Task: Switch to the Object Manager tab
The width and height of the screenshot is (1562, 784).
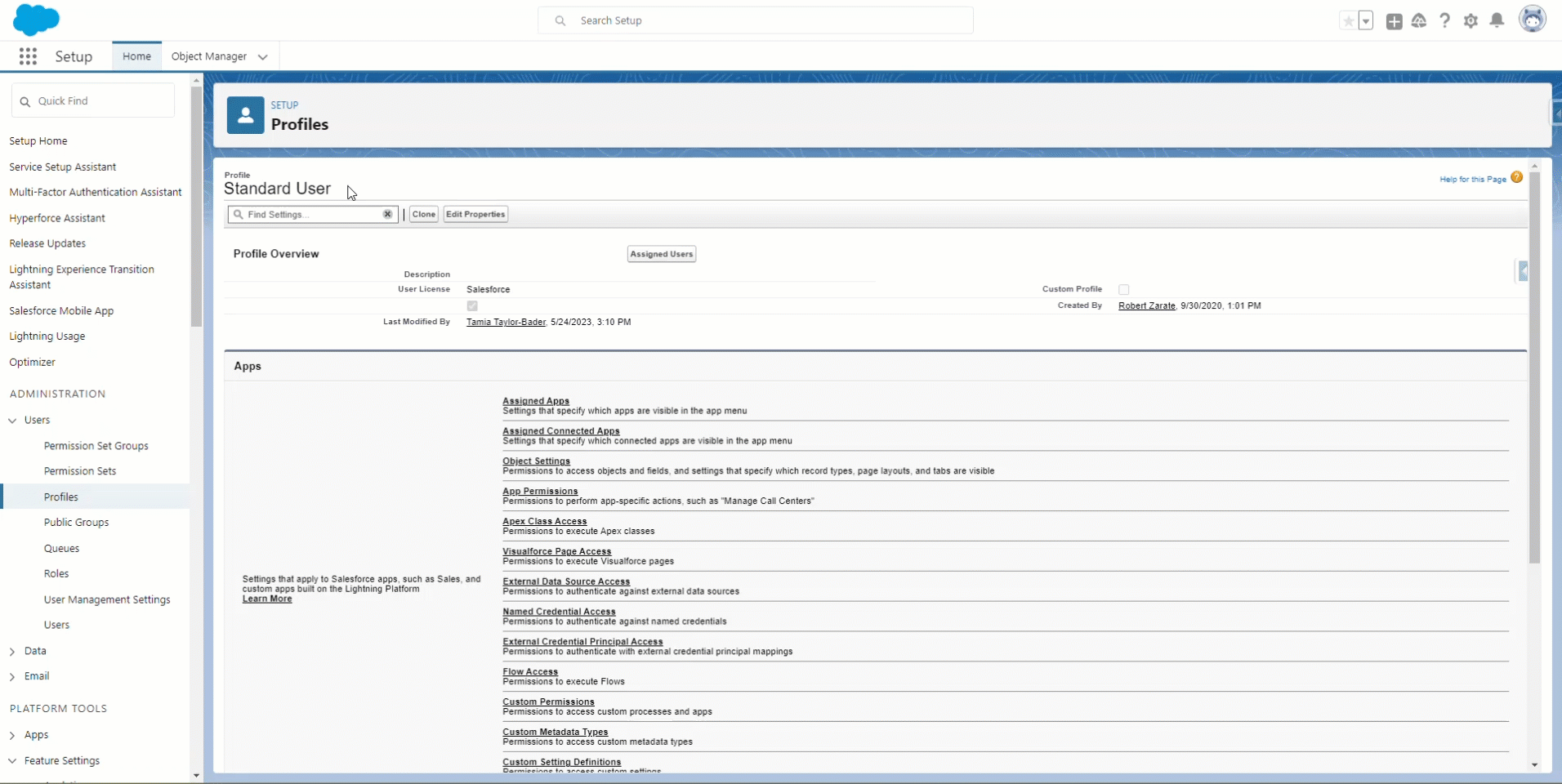Action: 209,56
